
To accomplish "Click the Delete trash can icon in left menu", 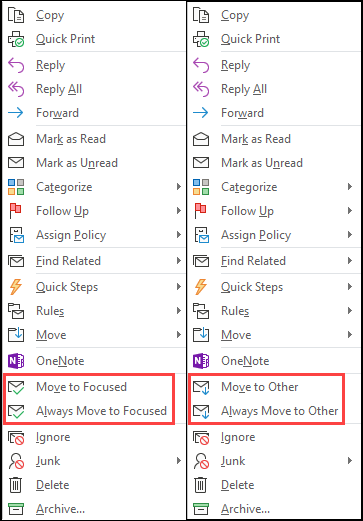I will (15, 485).
